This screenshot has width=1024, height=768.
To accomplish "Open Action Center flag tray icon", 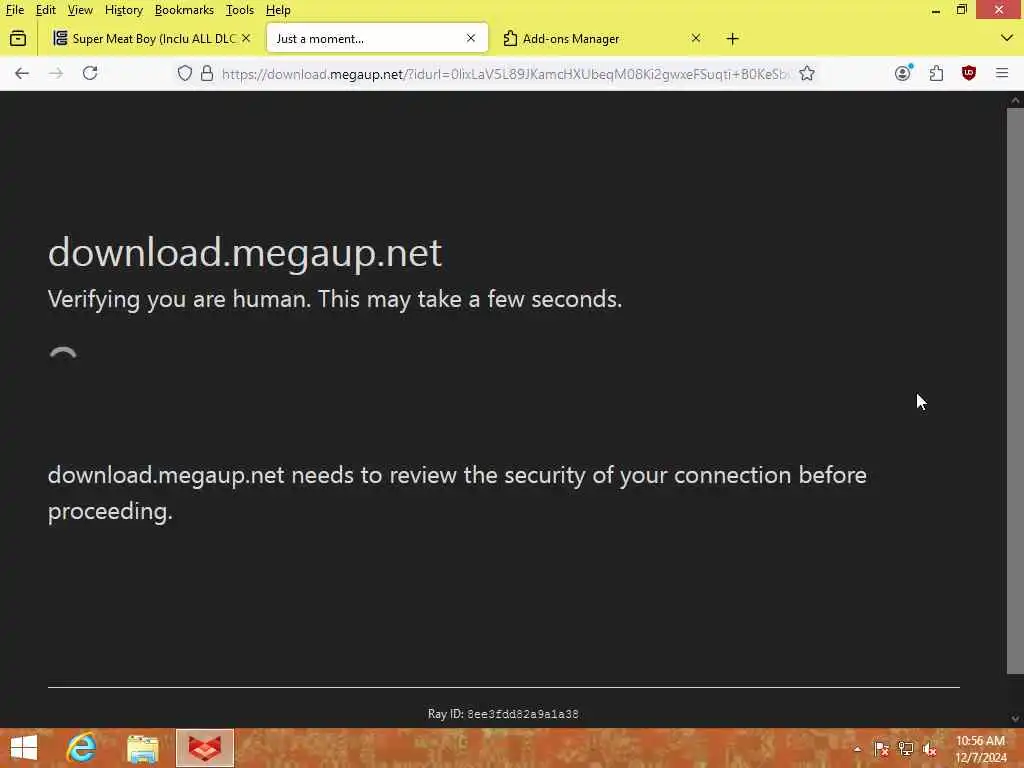I will point(881,749).
